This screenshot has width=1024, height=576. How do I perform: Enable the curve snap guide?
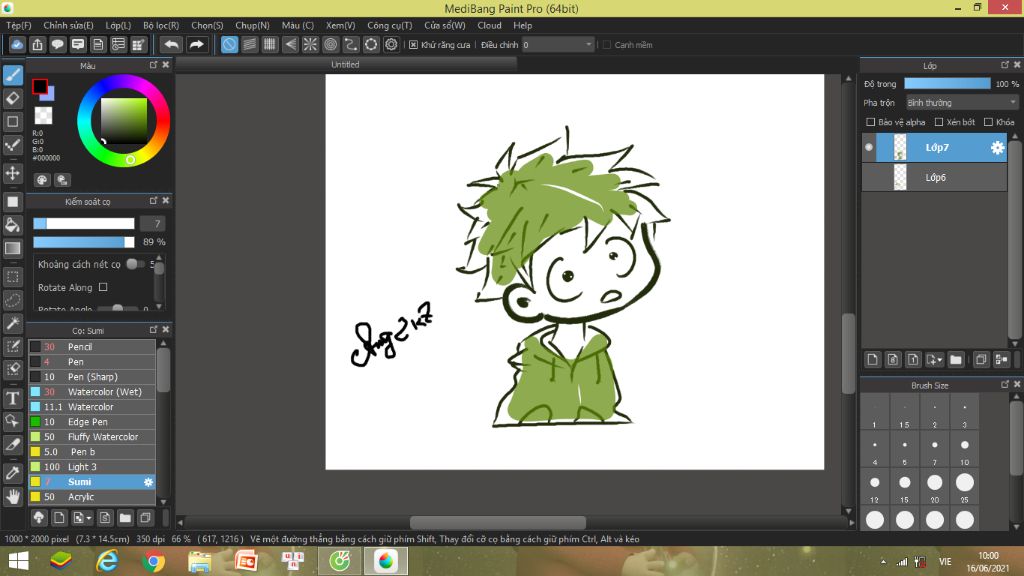click(351, 44)
